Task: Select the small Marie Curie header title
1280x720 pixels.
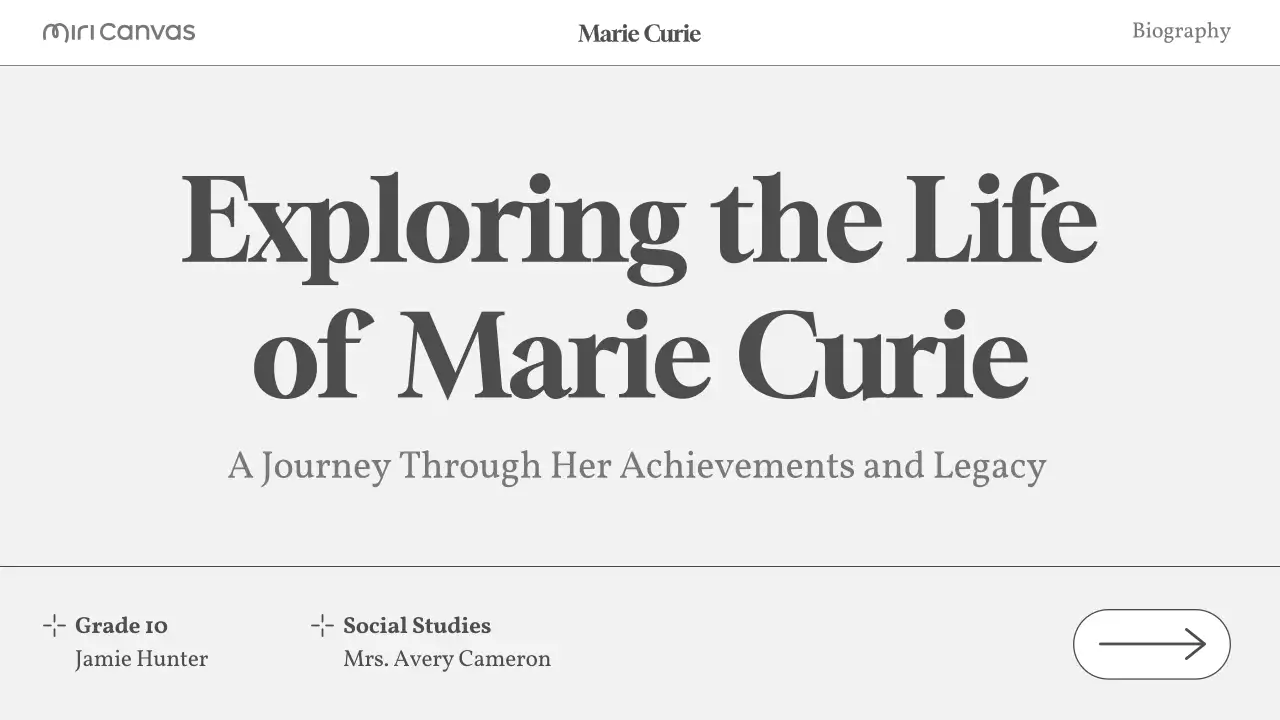Action: point(639,34)
